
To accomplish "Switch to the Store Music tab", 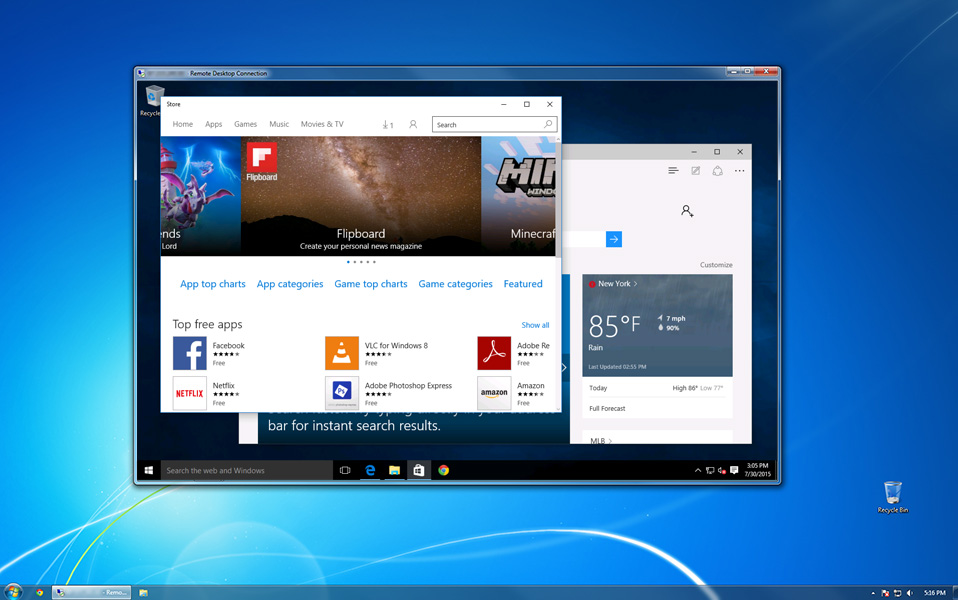I will click(279, 124).
